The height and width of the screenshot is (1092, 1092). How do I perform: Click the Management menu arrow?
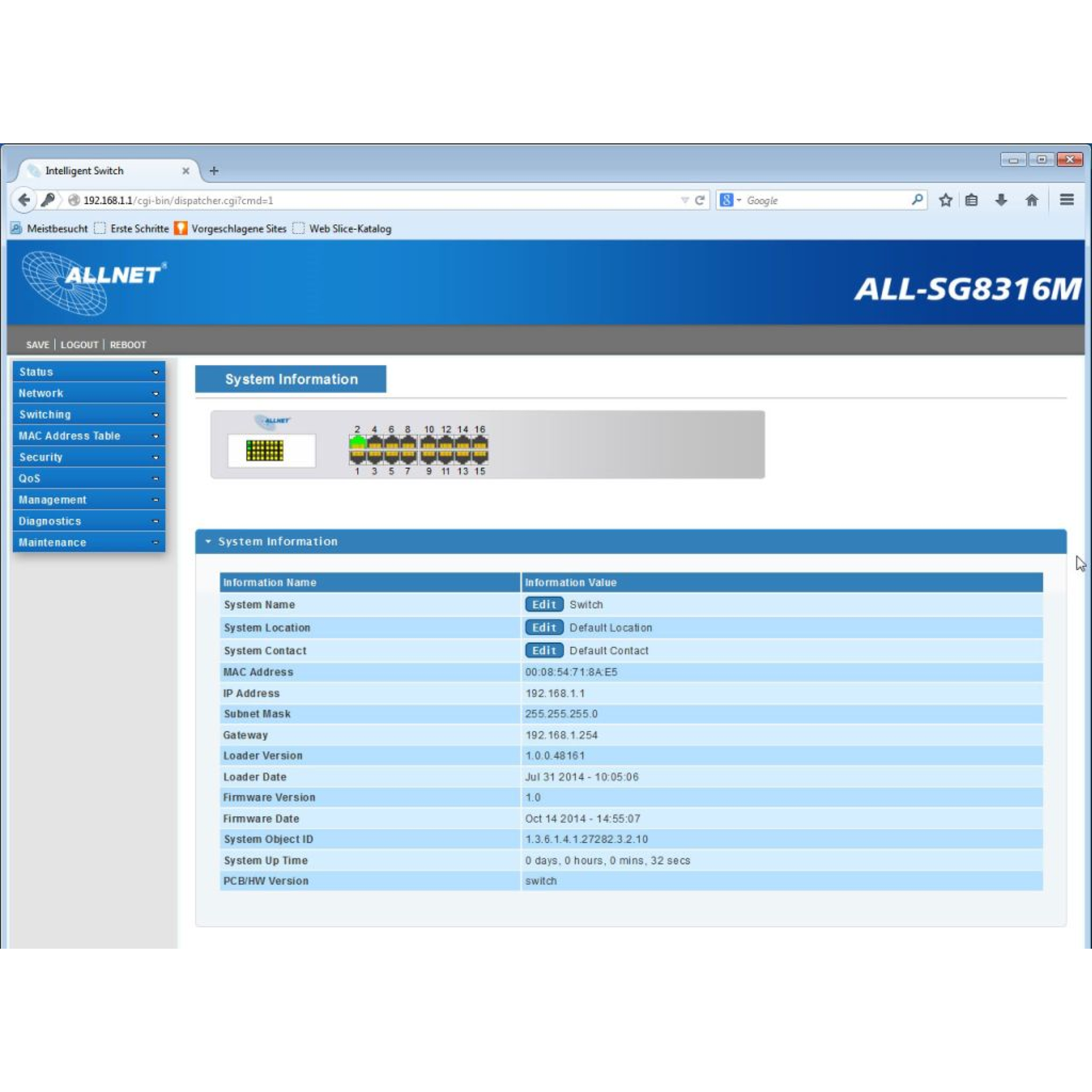(x=155, y=500)
